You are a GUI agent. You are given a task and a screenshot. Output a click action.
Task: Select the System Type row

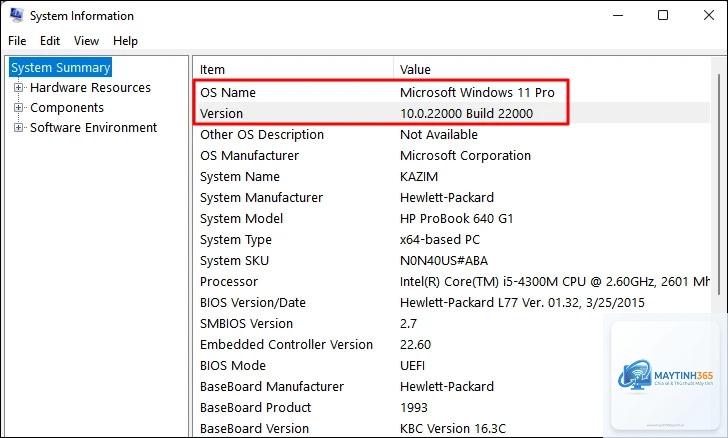(x=452, y=240)
